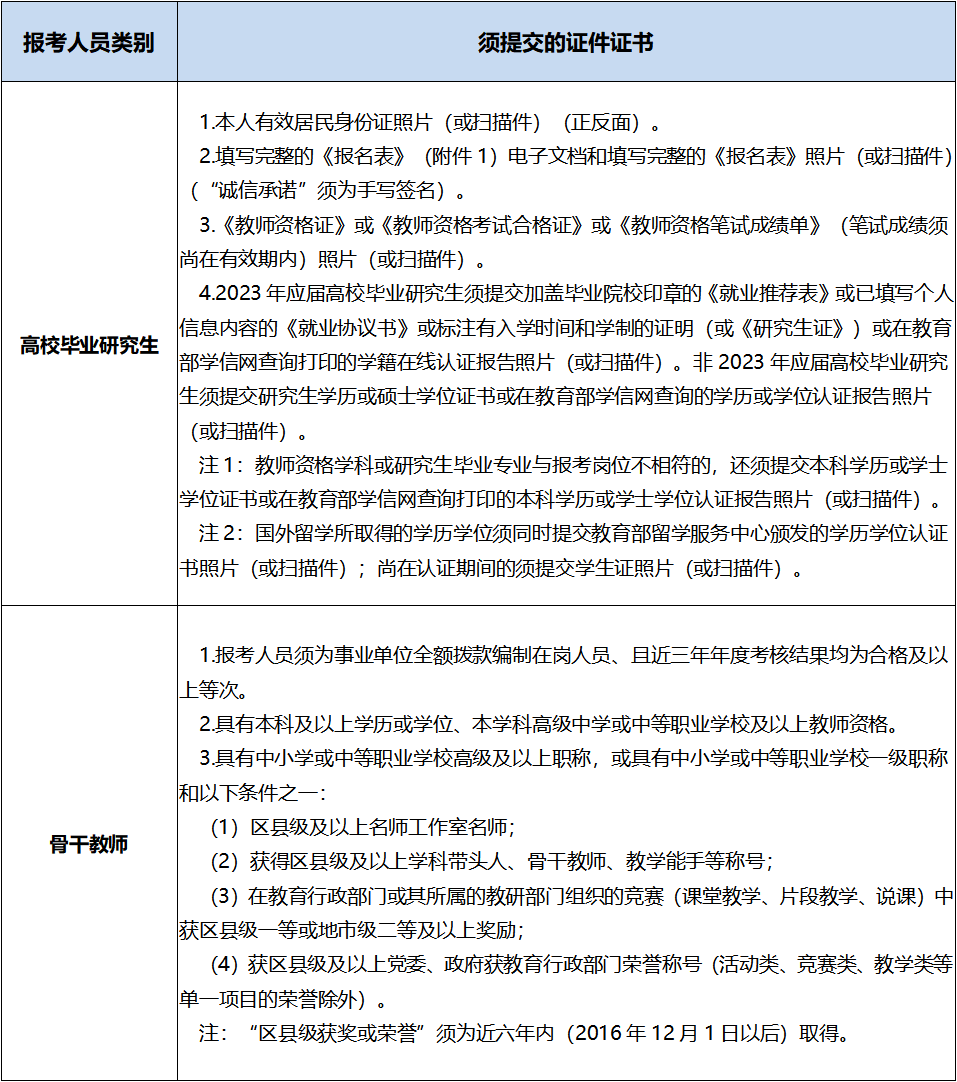The height and width of the screenshot is (1082, 957).
Task: Select the 高校毕业研究生 row label
Action: point(89,345)
